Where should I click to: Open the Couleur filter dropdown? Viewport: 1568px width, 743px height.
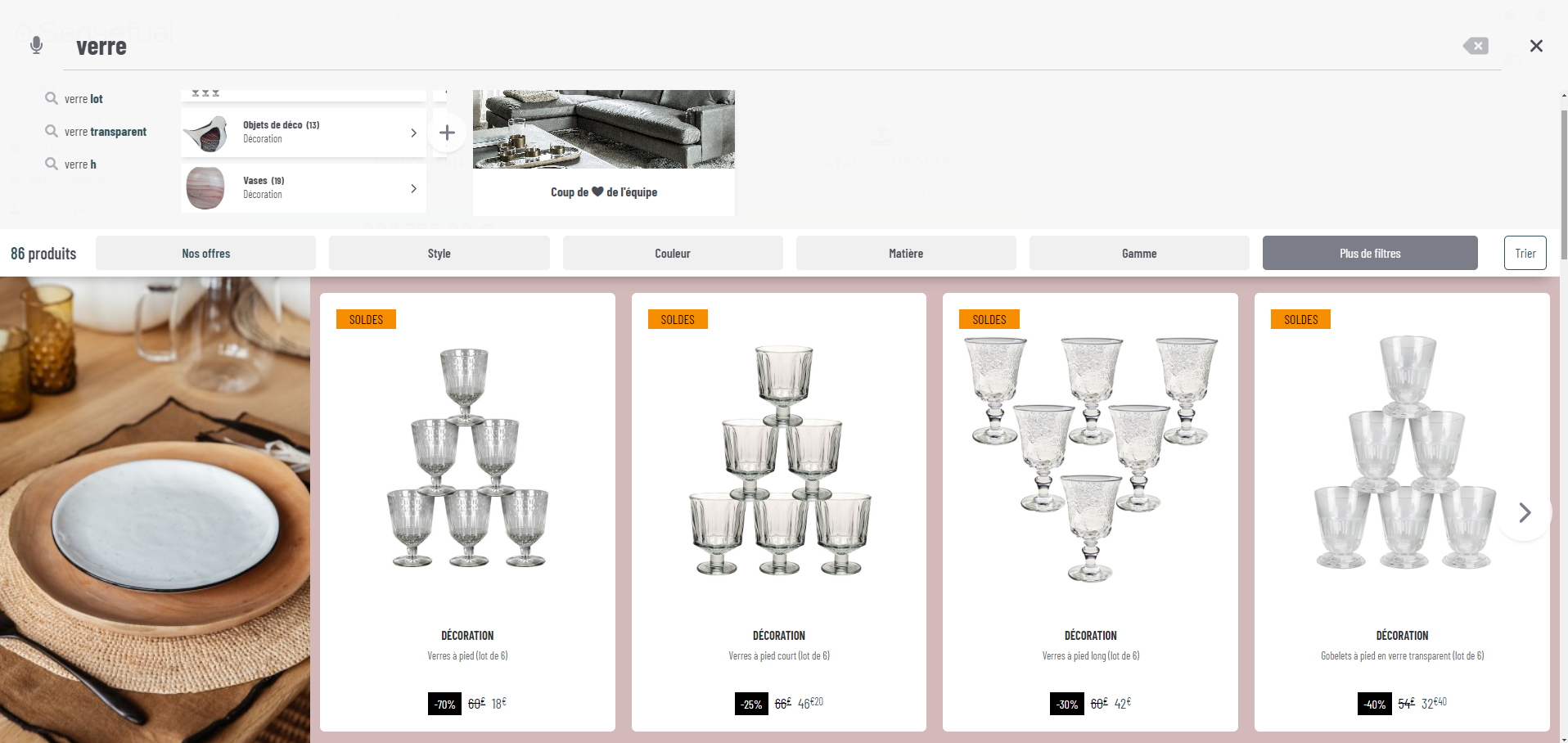click(x=672, y=253)
